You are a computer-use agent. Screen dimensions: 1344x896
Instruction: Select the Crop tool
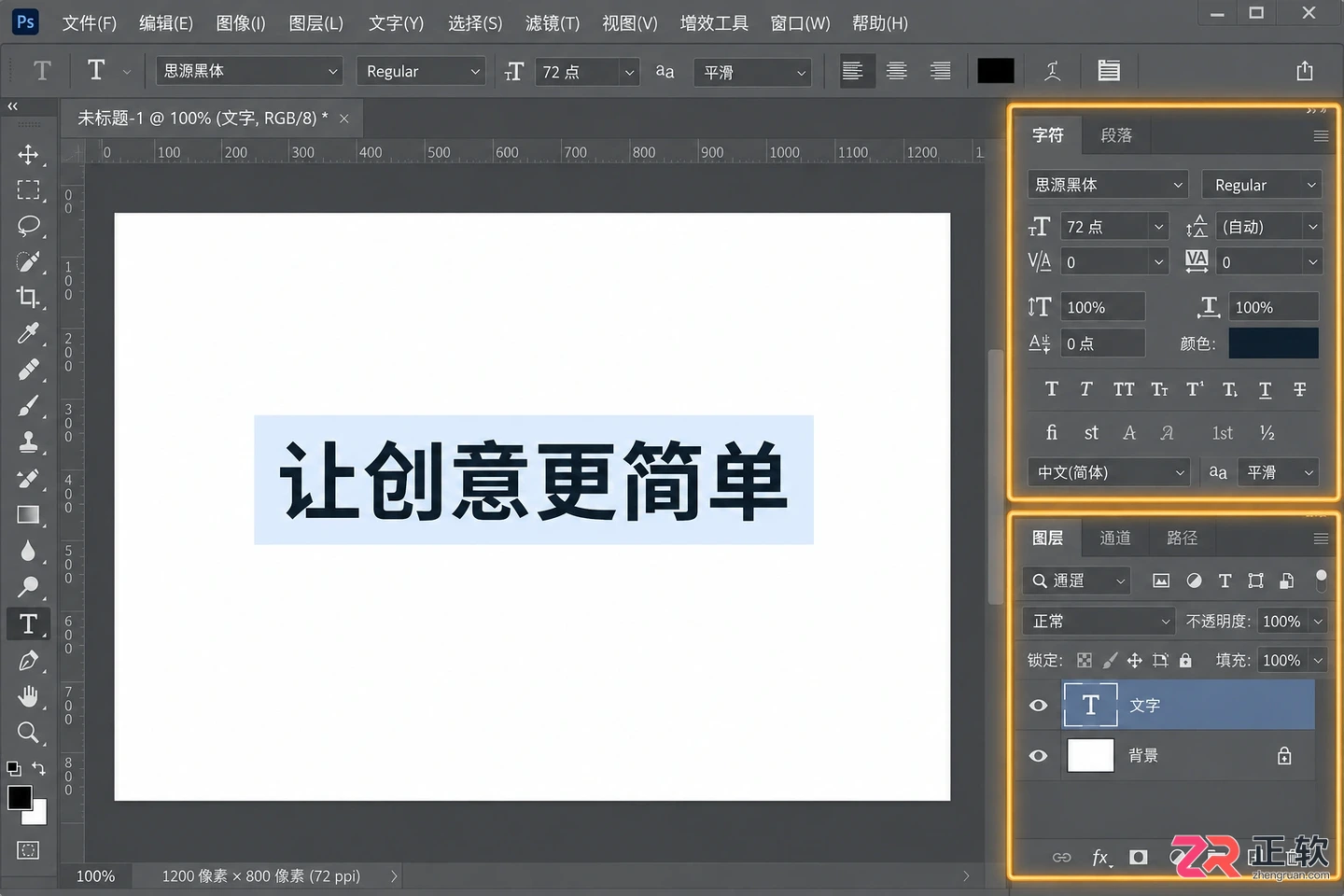point(28,298)
